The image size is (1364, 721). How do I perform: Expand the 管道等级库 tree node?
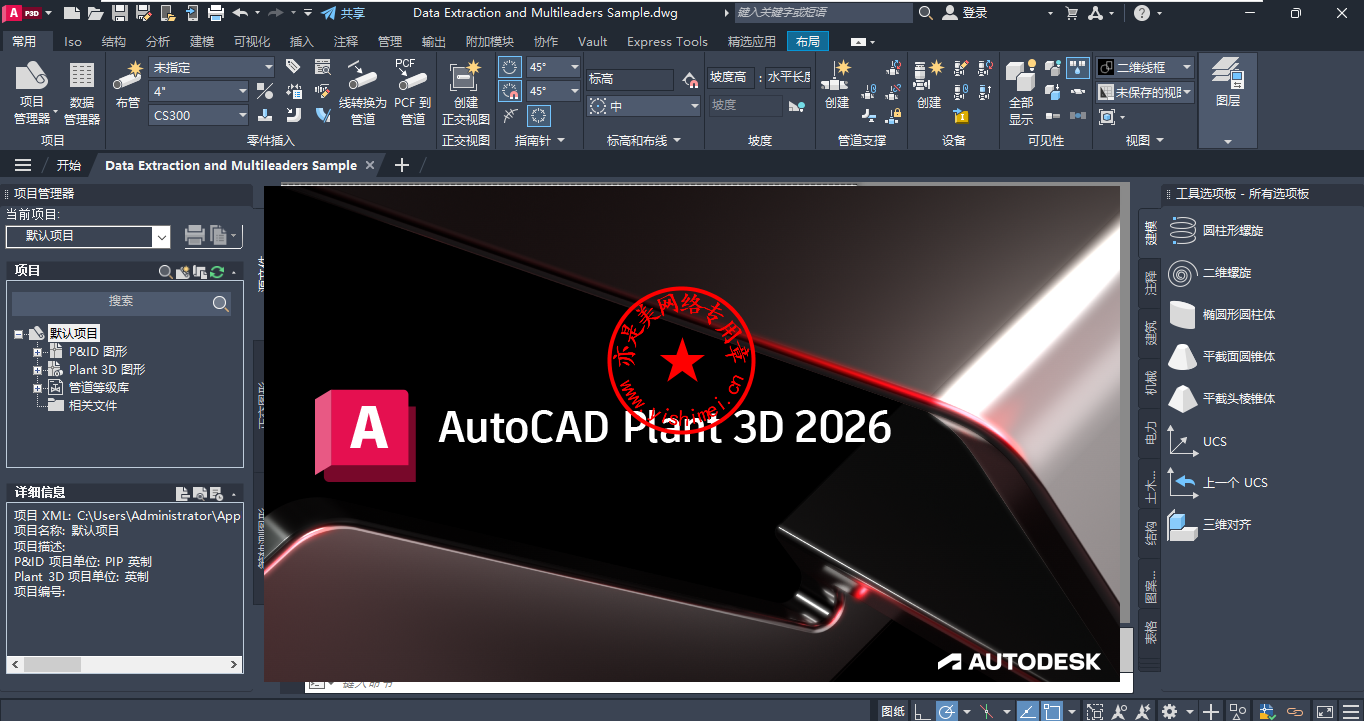37,388
